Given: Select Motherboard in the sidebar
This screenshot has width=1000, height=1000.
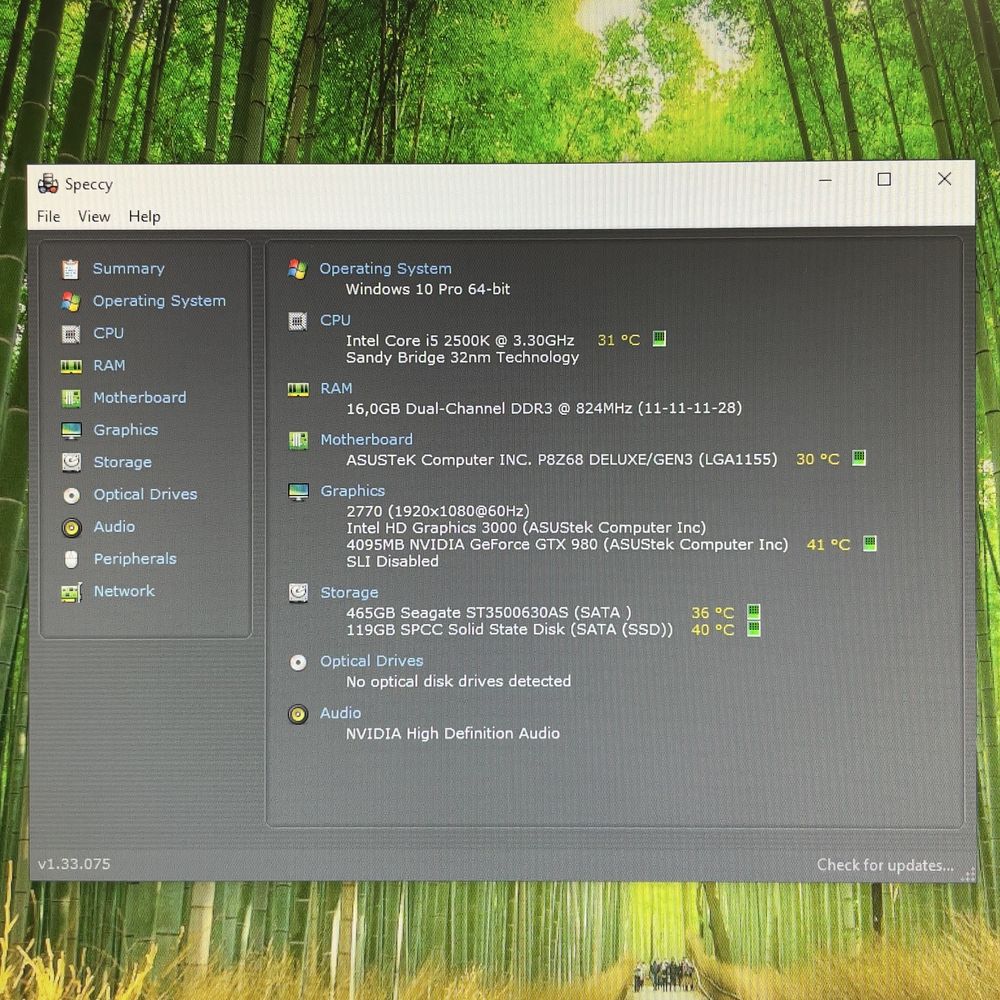Looking at the screenshot, I should [140, 397].
